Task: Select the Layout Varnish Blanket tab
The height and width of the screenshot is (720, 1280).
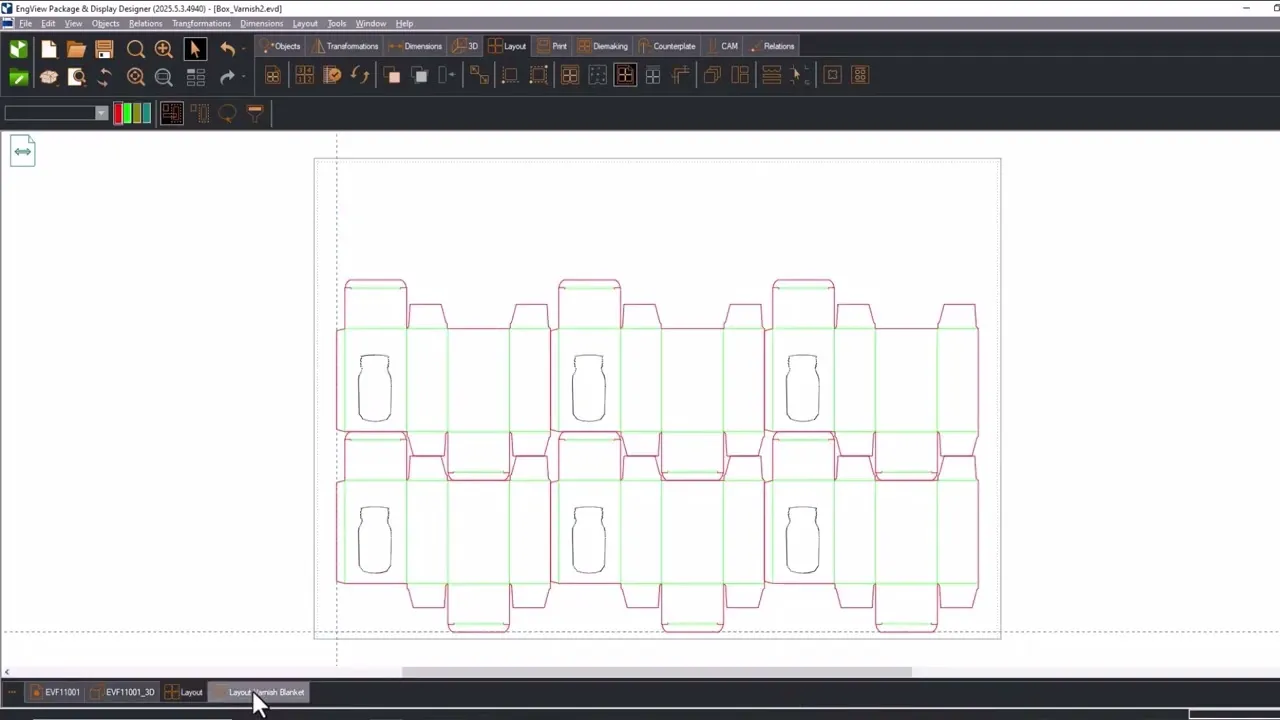Action: pyautogui.click(x=260, y=692)
